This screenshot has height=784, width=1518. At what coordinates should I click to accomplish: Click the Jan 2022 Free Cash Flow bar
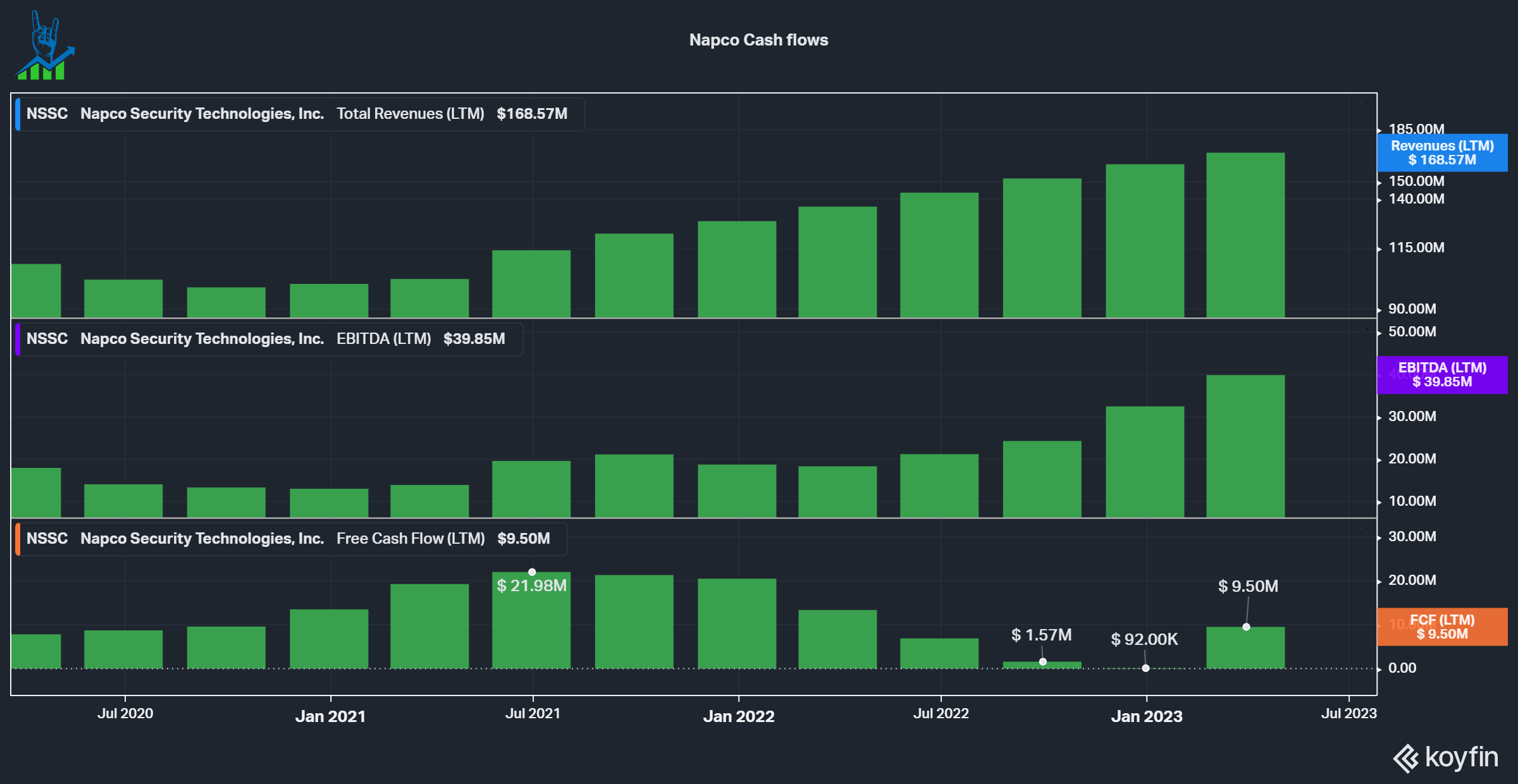point(737,623)
